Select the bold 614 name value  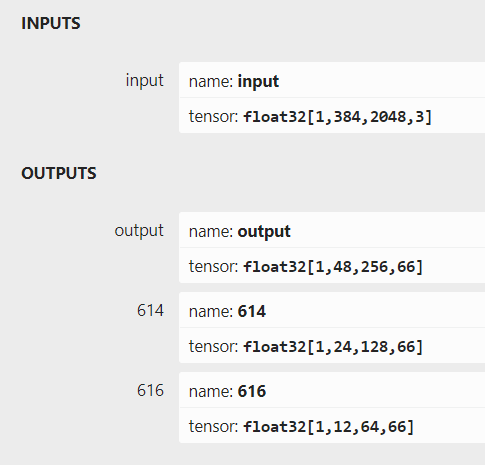252,312
